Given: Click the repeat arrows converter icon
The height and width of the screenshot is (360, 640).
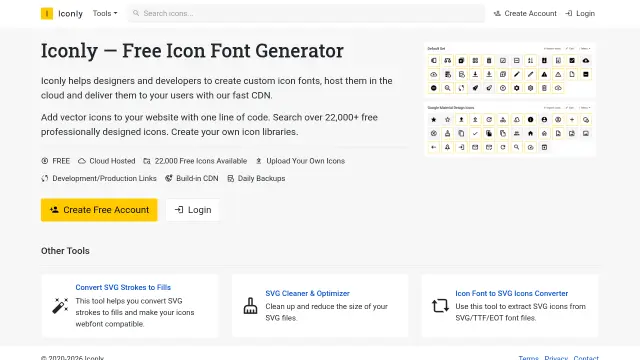Looking at the screenshot, I should click(x=440, y=306).
